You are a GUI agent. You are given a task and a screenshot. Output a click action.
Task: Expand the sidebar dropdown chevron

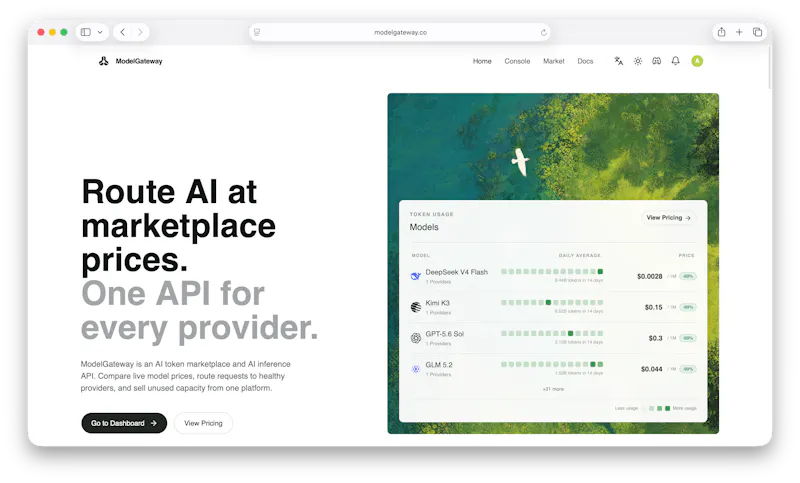coord(100,32)
